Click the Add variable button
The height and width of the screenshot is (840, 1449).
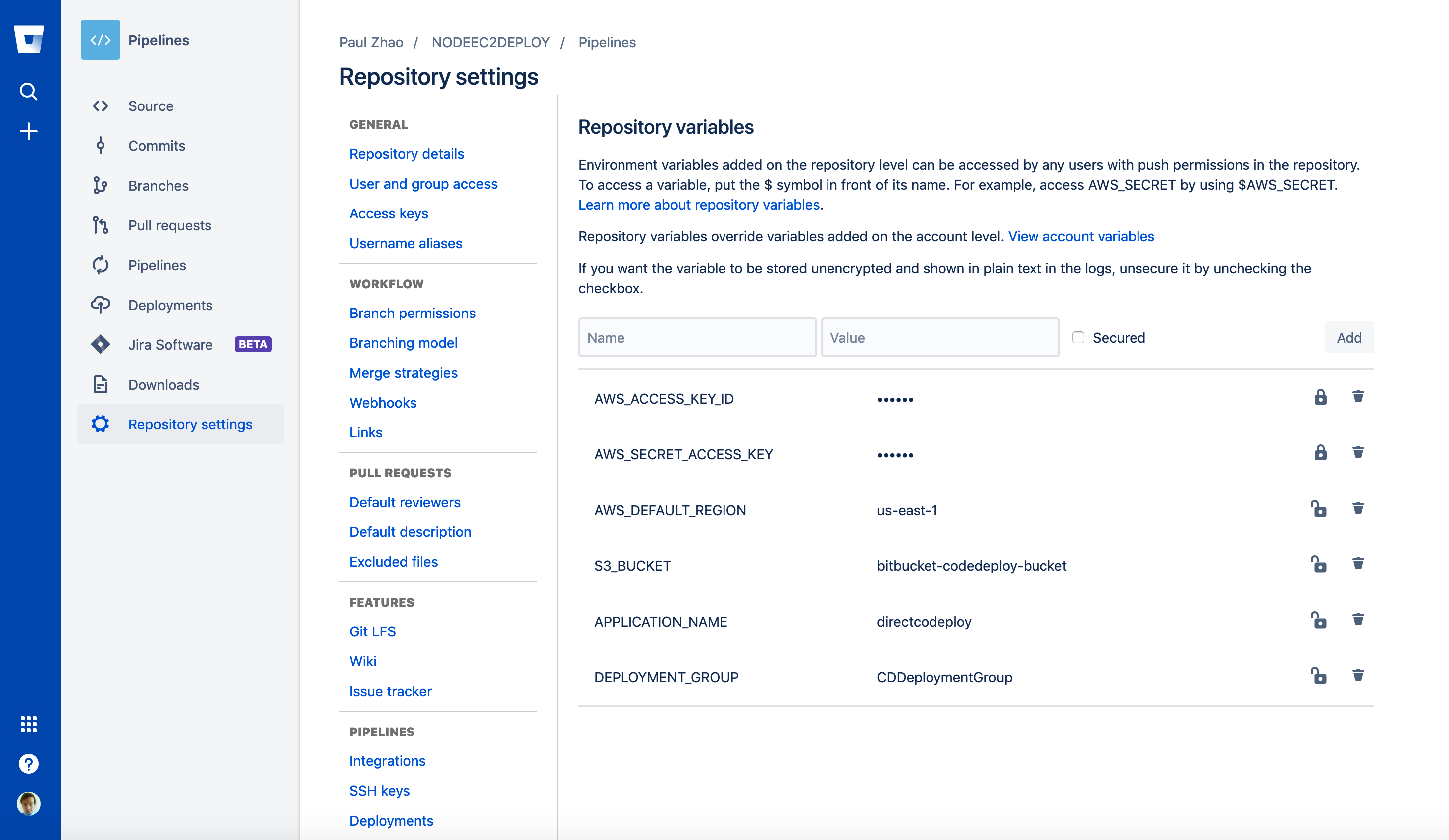[x=1348, y=337]
